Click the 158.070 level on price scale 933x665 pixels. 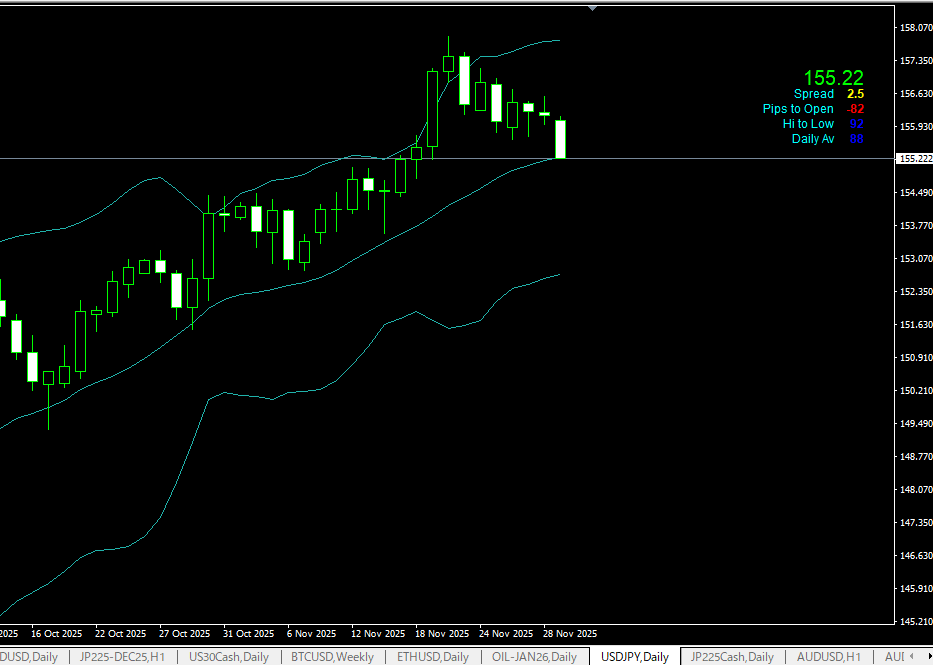[x=911, y=28]
